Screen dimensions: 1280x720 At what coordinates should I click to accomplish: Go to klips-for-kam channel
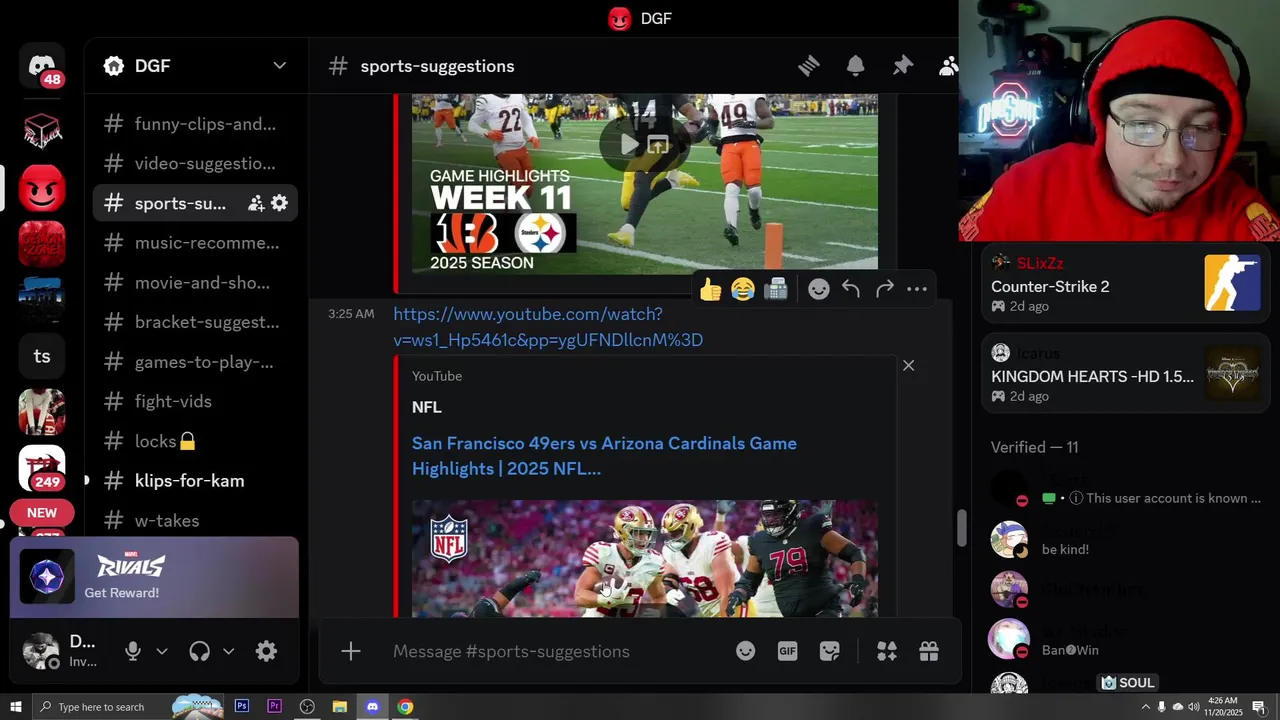195,481
